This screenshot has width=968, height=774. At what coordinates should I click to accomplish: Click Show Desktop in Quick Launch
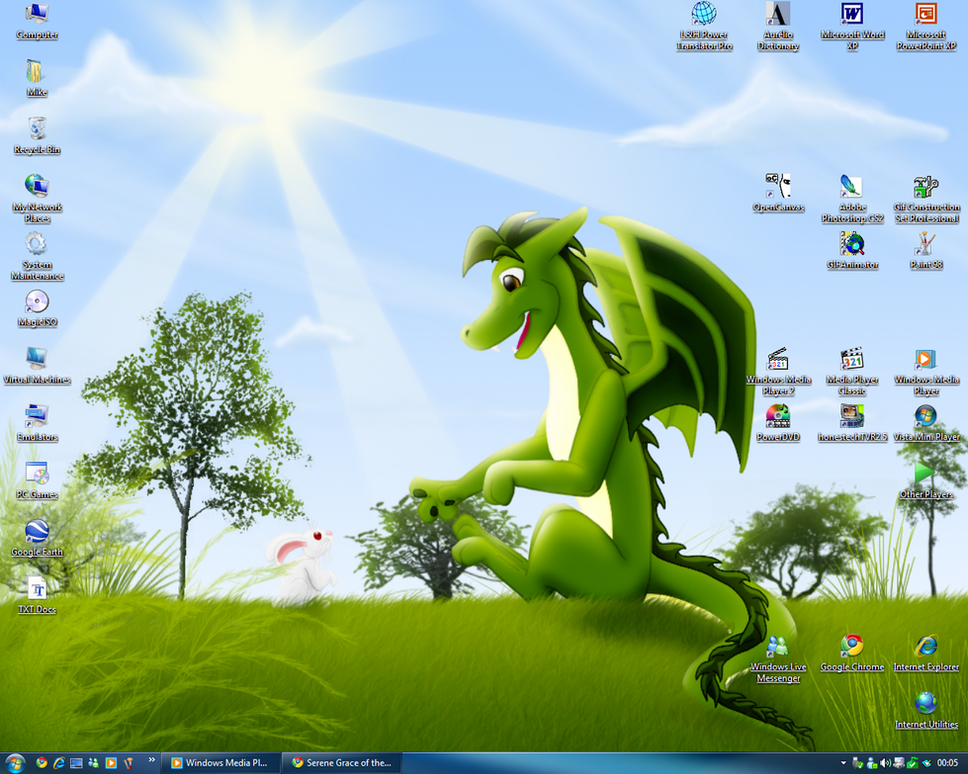(76, 763)
